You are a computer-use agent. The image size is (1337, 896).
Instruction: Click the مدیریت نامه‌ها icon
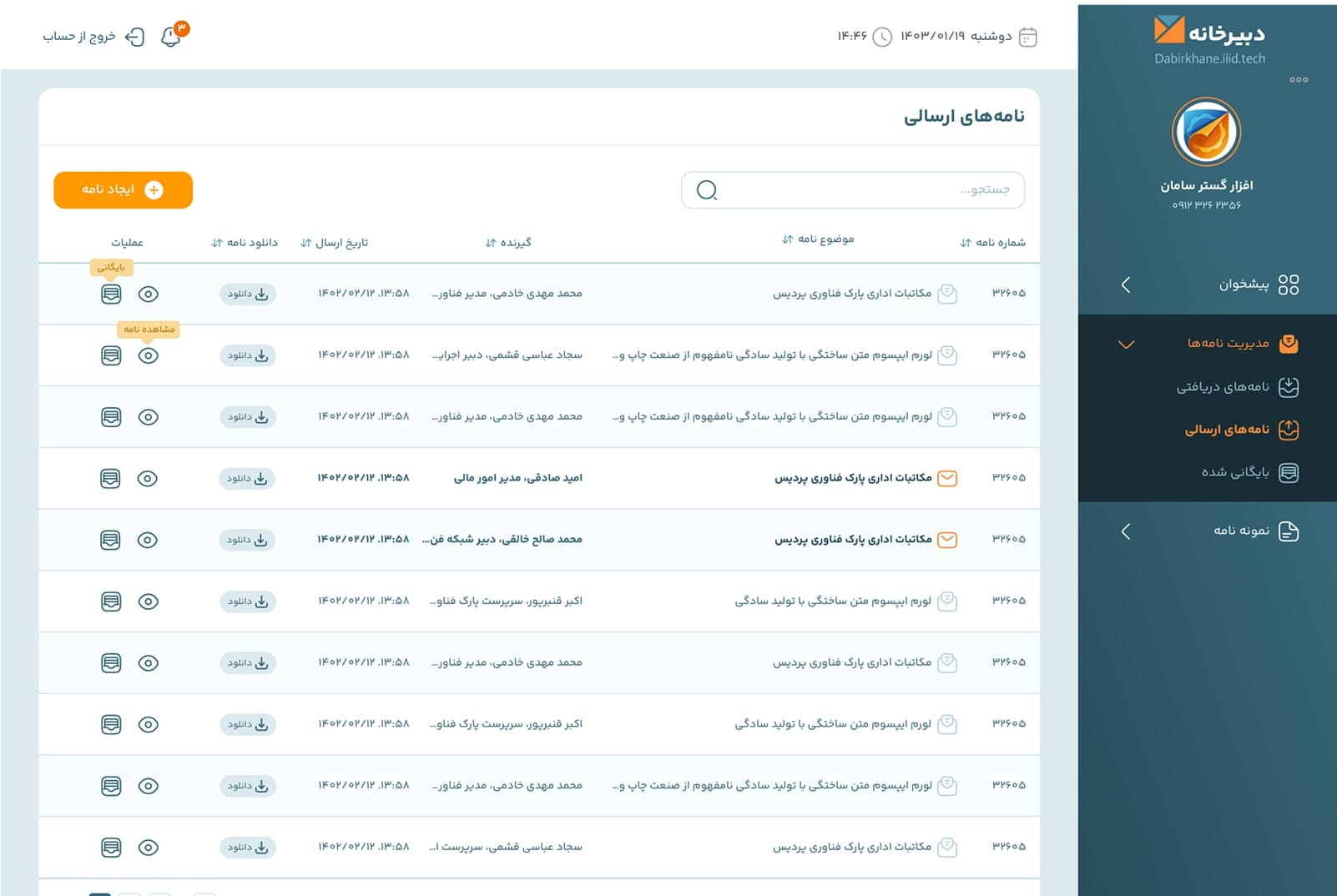(1289, 343)
